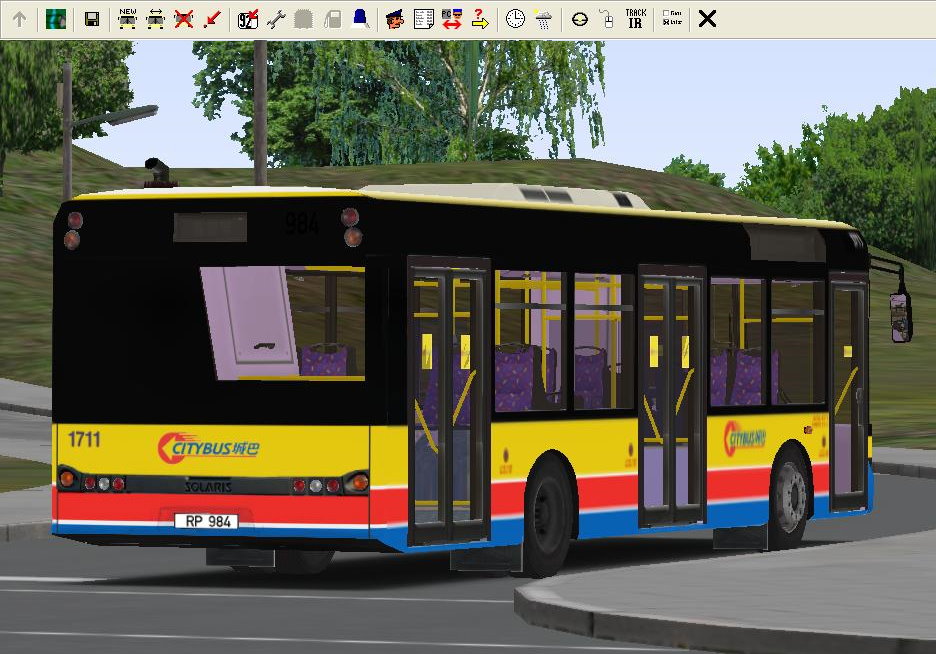This screenshot has width=936, height=654.
Task: Open the 92 line schedule icon
Action: tap(248, 19)
